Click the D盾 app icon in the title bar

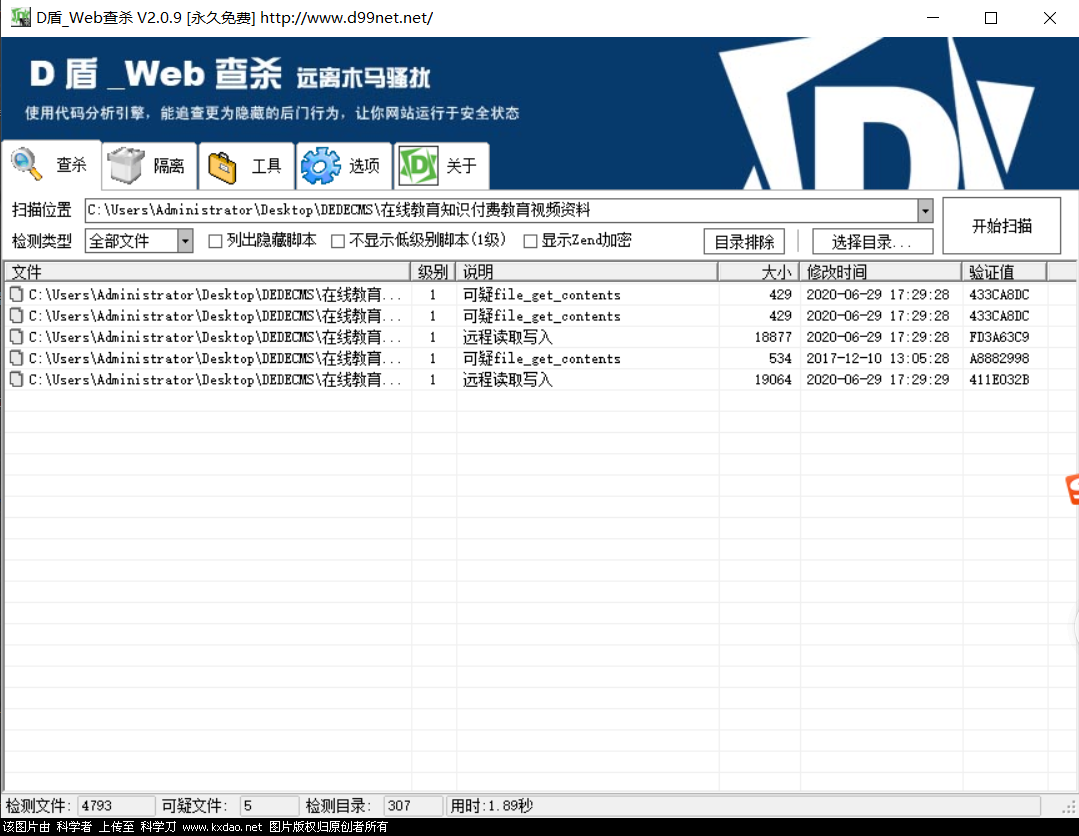pos(21,17)
